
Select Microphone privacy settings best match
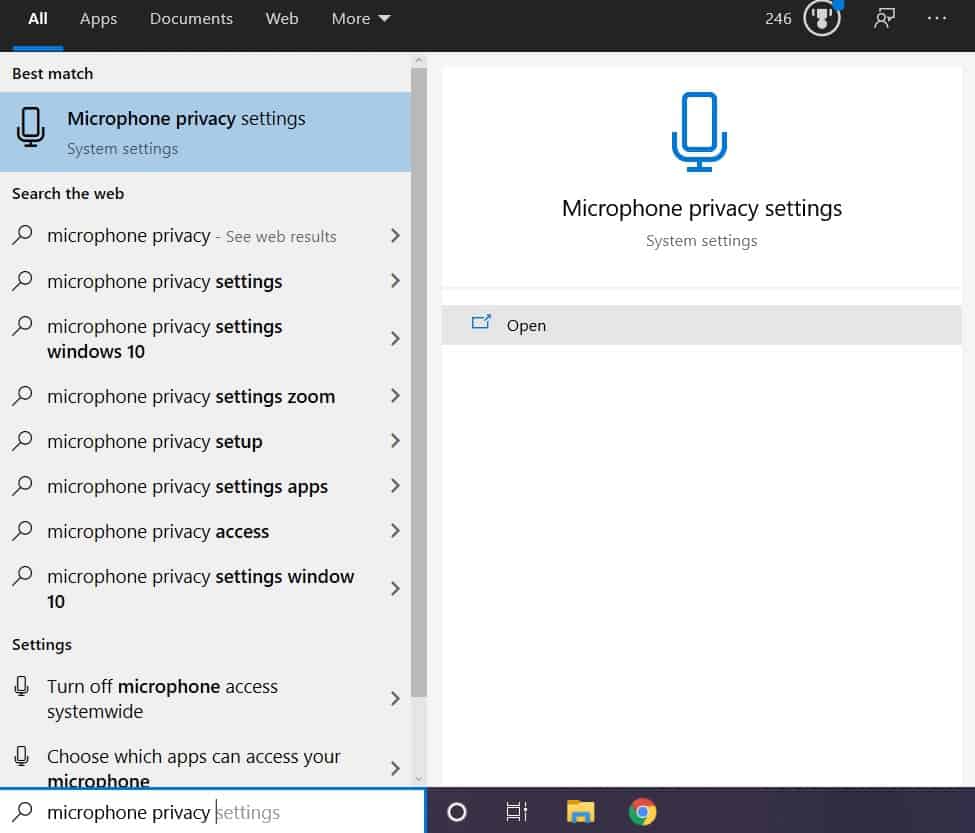point(205,132)
